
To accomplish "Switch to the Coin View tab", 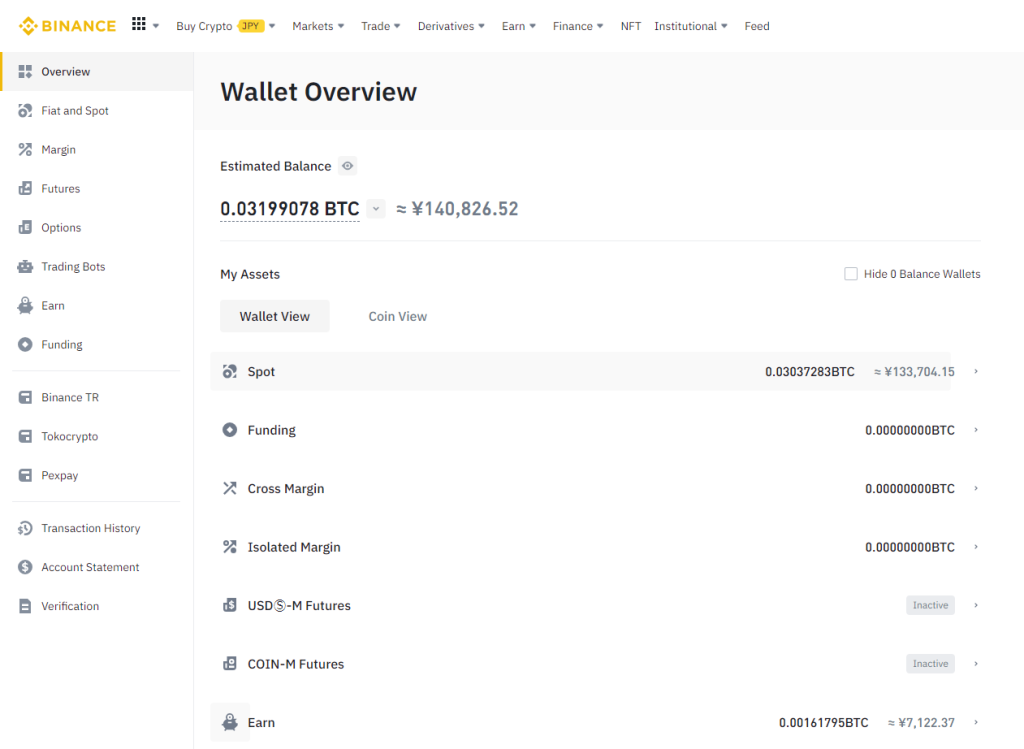I will tap(397, 316).
